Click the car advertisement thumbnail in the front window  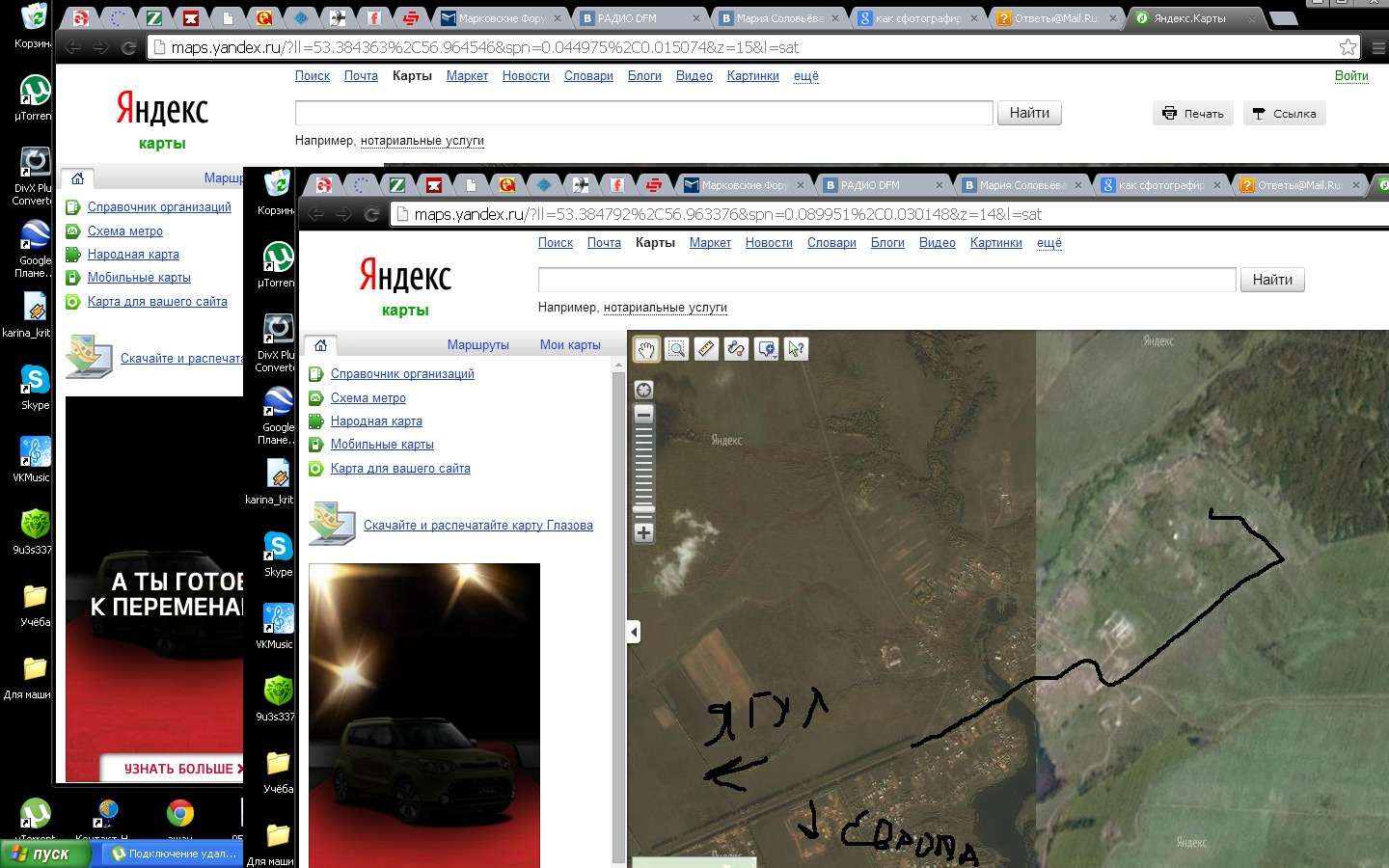[424, 716]
